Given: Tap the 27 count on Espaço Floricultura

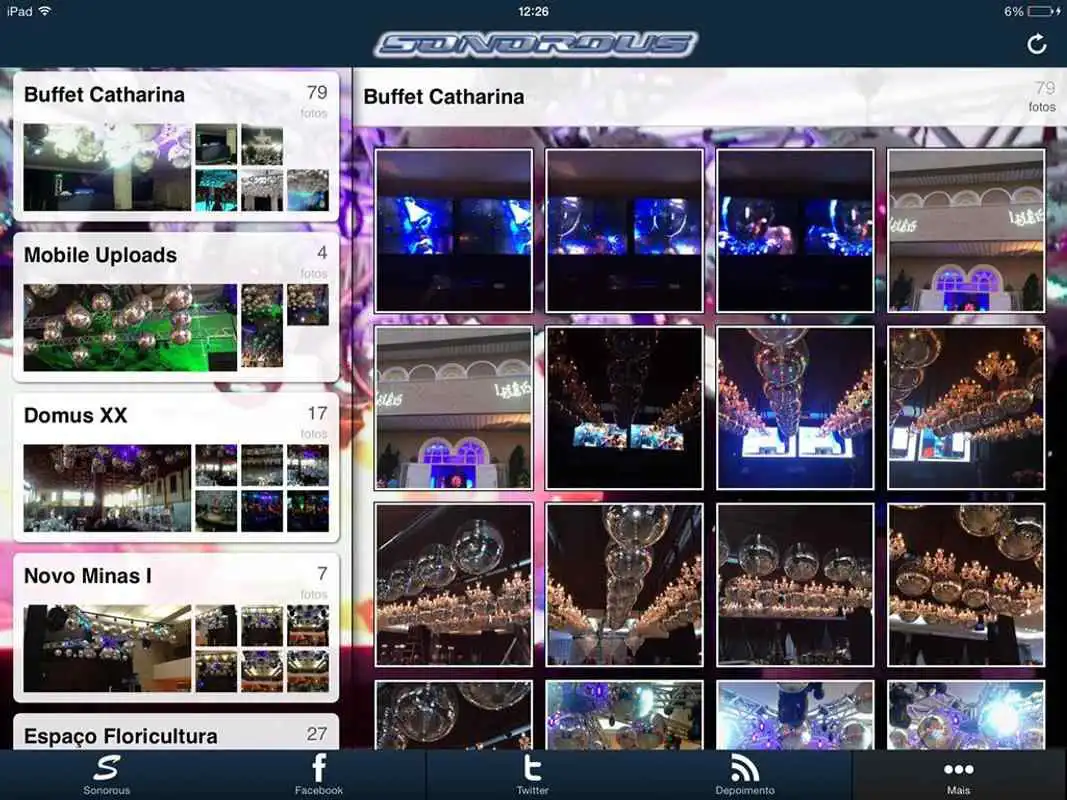Looking at the screenshot, I should tap(317, 734).
